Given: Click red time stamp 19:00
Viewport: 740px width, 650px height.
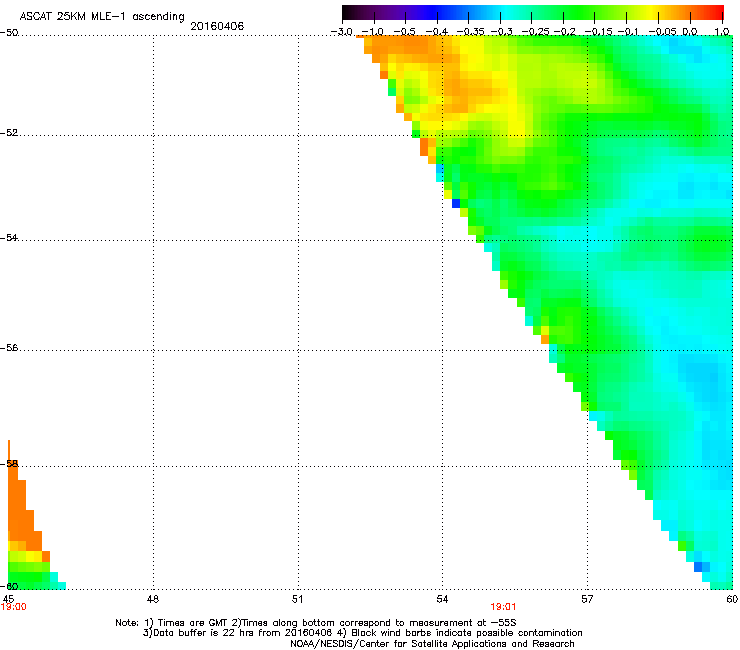Looking at the screenshot, I should click(x=14, y=607).
